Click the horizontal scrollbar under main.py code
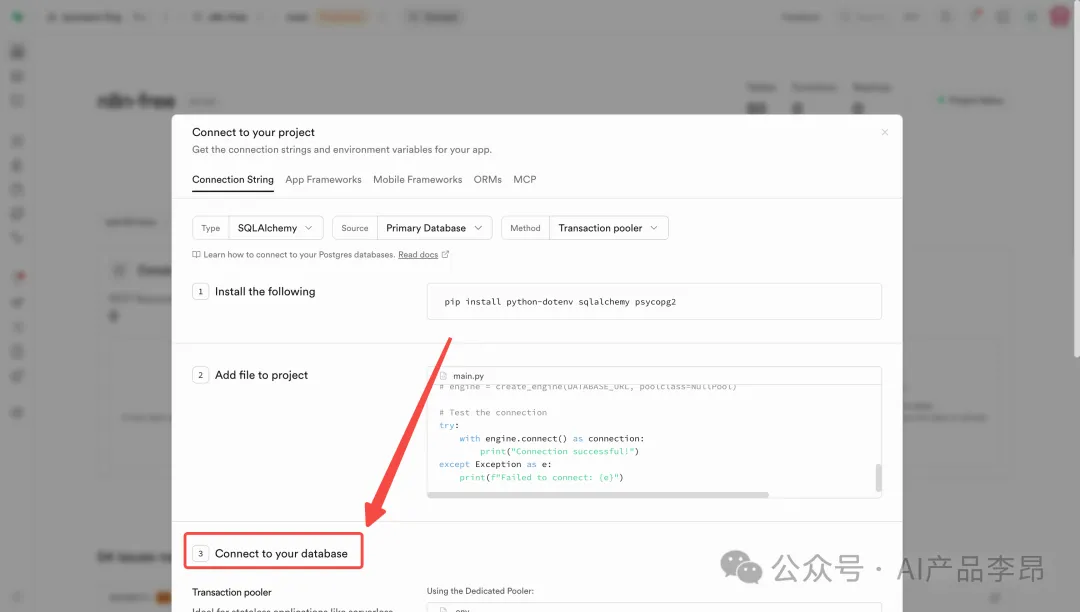 pyautogui.click(x=600, y=494)
